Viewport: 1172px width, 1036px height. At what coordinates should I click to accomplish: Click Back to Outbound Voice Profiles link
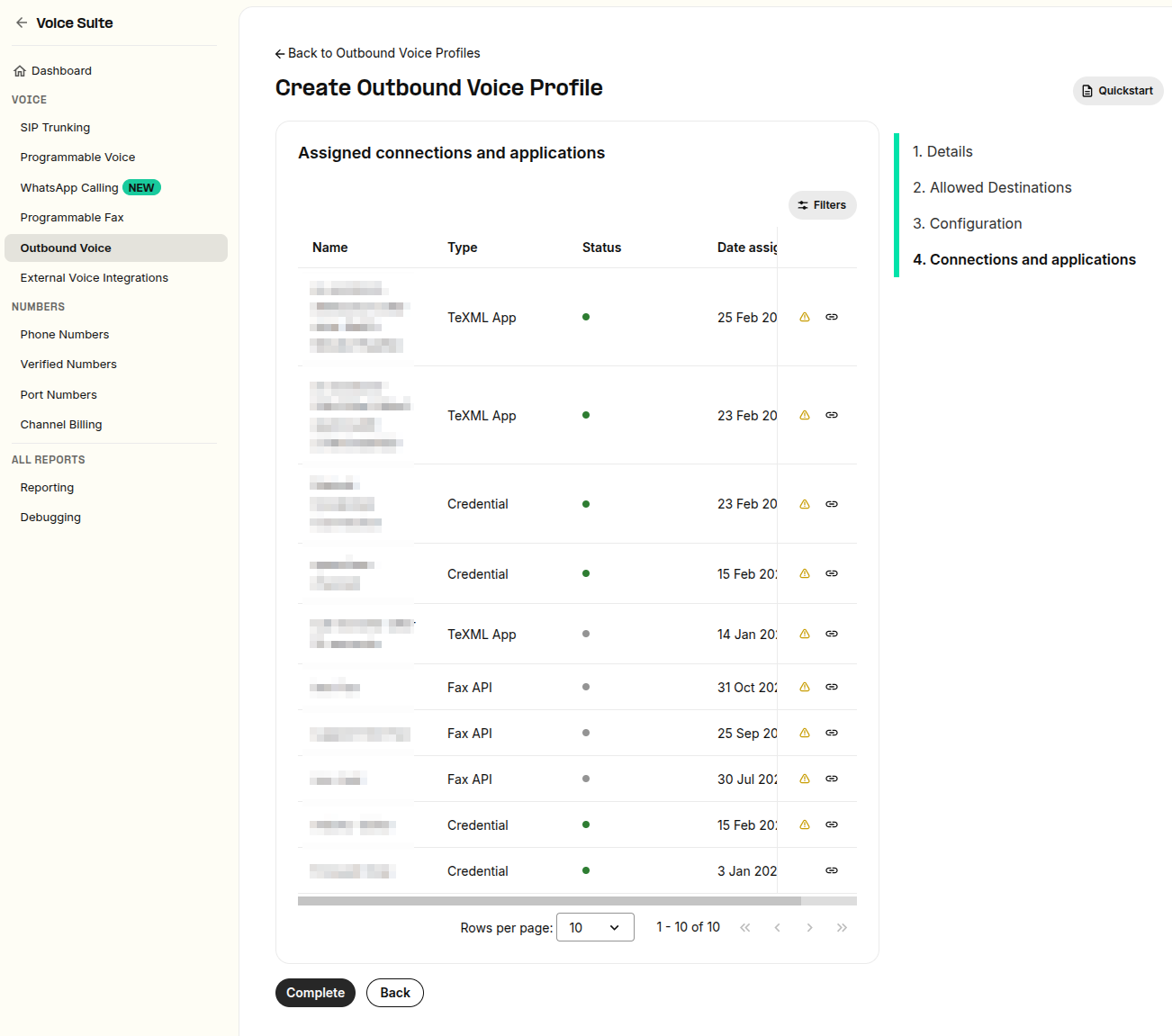coord(377,53)
